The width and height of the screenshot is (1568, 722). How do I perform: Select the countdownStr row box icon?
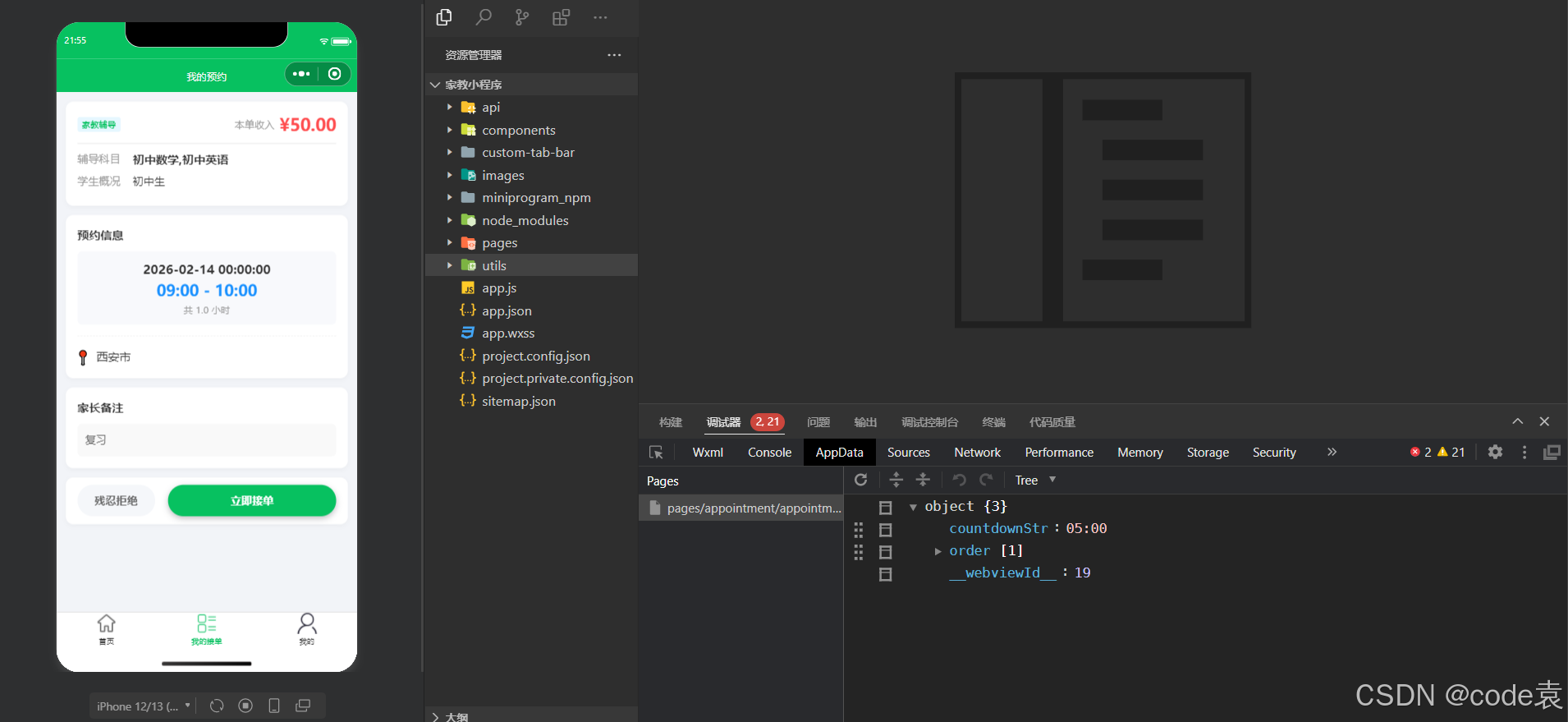(x=885, y=530)
